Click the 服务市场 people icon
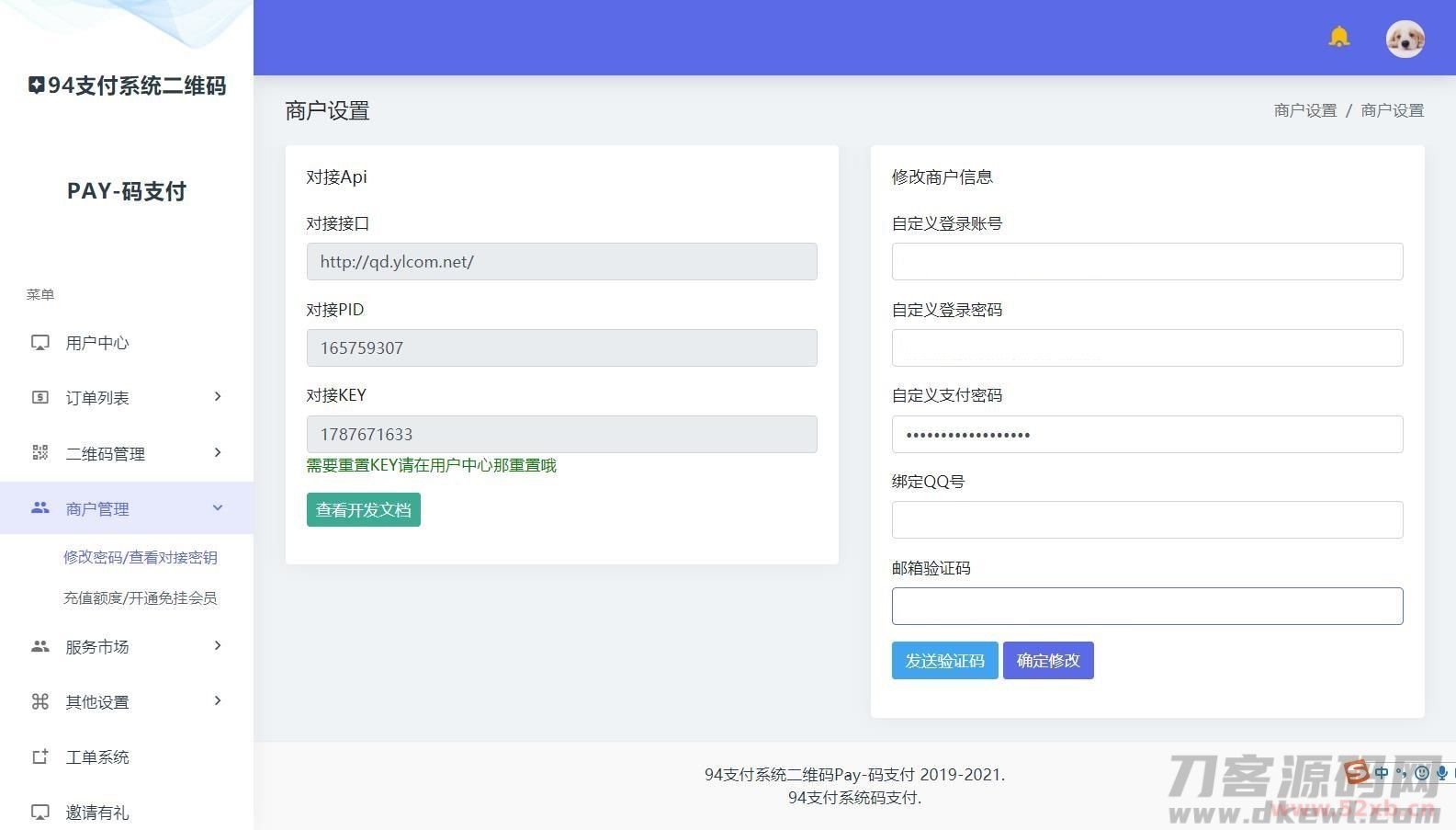Image resolution: width=1456 pixels, height=830 pixels. pos(40,646)
